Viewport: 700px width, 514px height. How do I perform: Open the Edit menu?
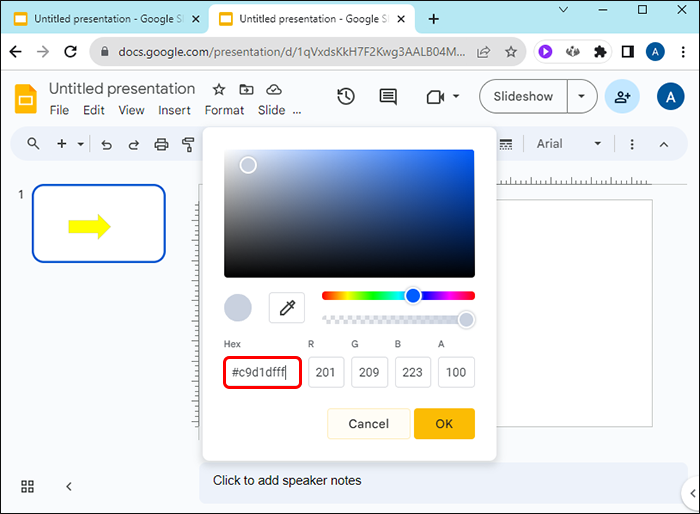coord(94,110)
